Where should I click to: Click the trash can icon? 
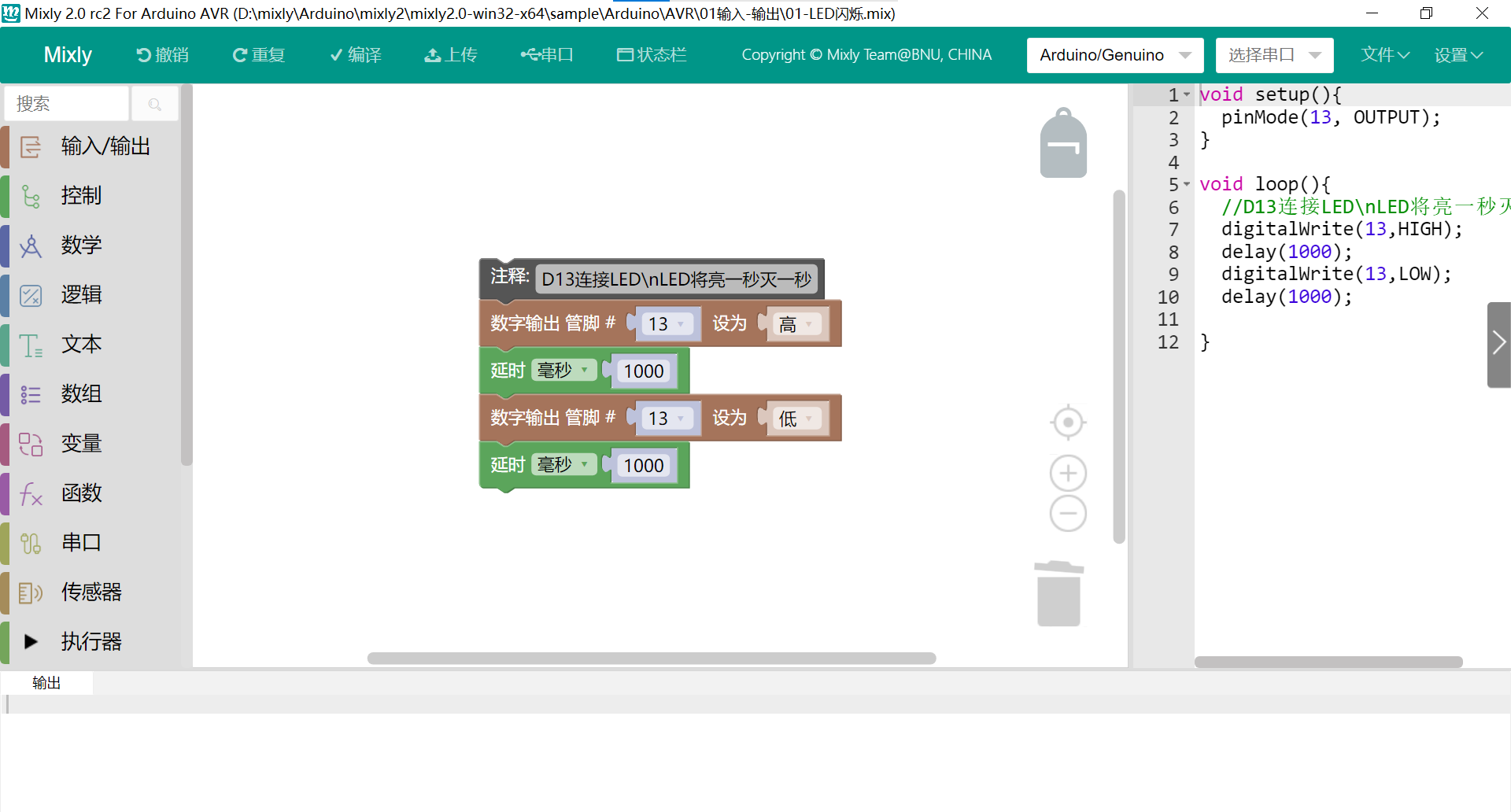tap(1058, 595)
